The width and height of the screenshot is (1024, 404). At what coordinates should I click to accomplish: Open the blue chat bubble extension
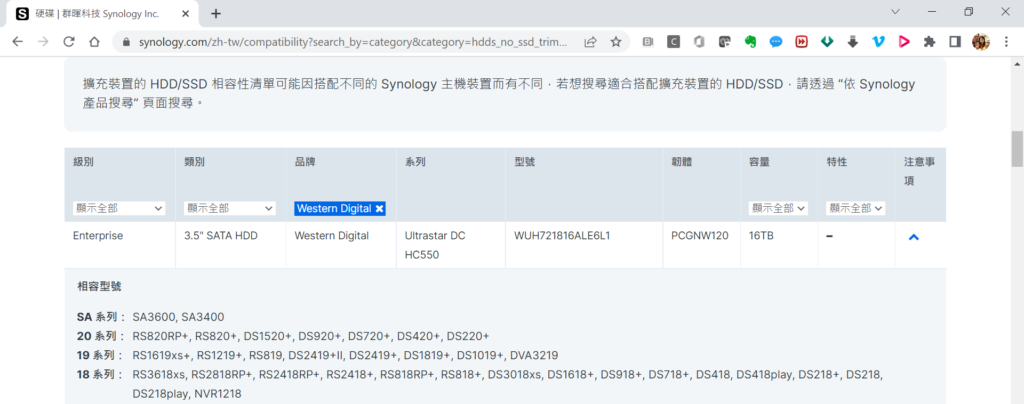pos(776,42)
